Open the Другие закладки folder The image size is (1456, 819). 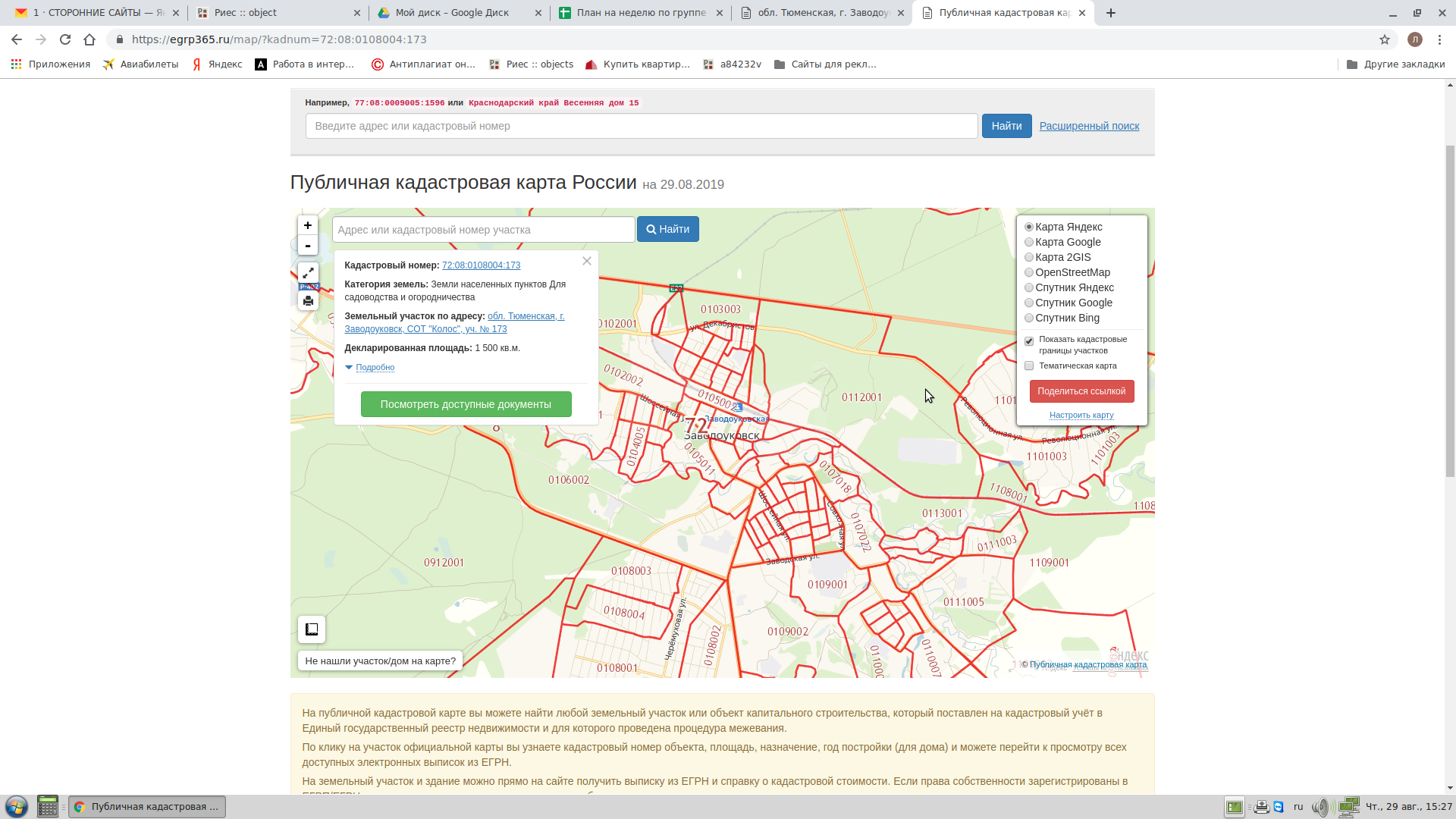pos(1395,64)
